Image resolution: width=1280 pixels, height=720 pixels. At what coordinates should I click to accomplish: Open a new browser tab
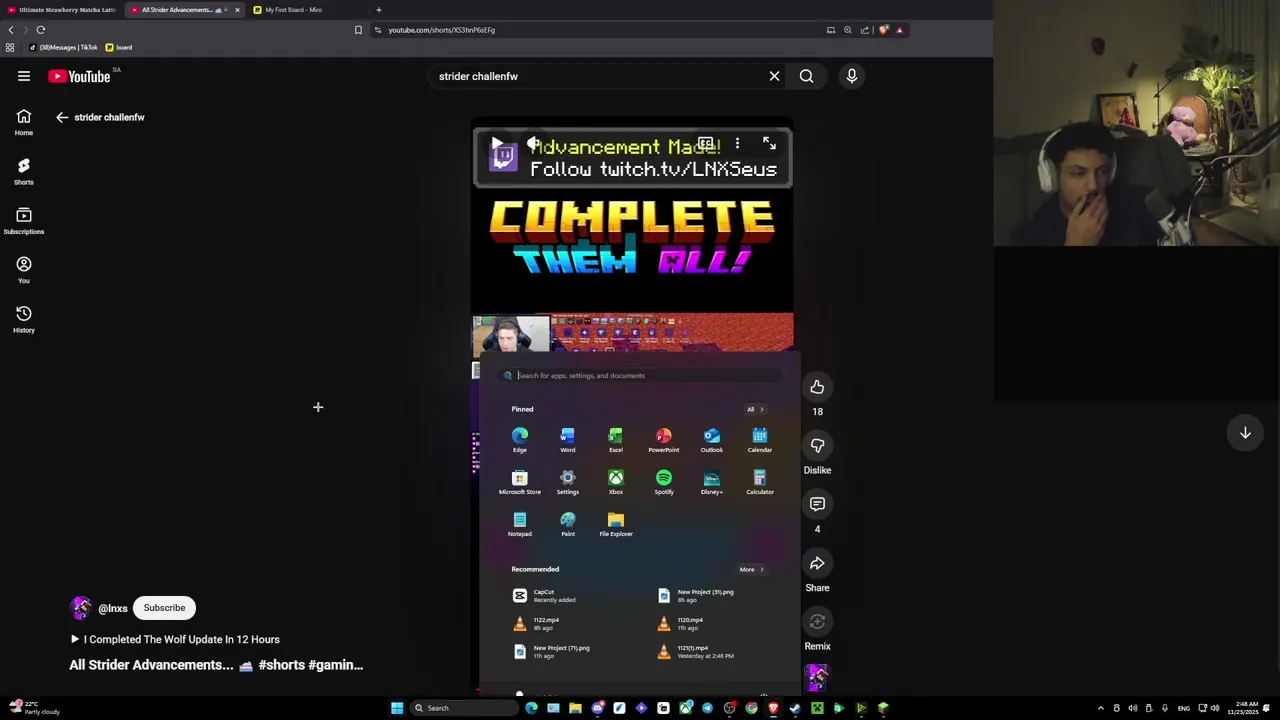[378, 10]
